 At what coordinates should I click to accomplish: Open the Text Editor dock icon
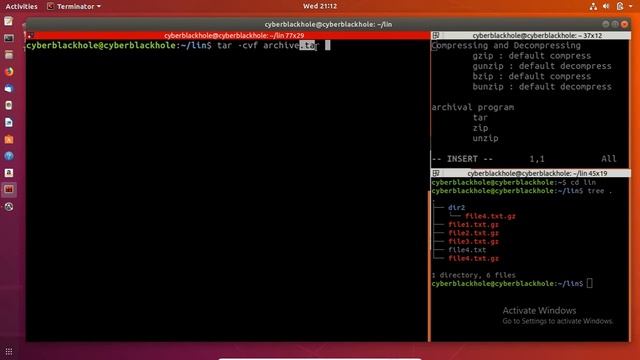coord(9,21)
